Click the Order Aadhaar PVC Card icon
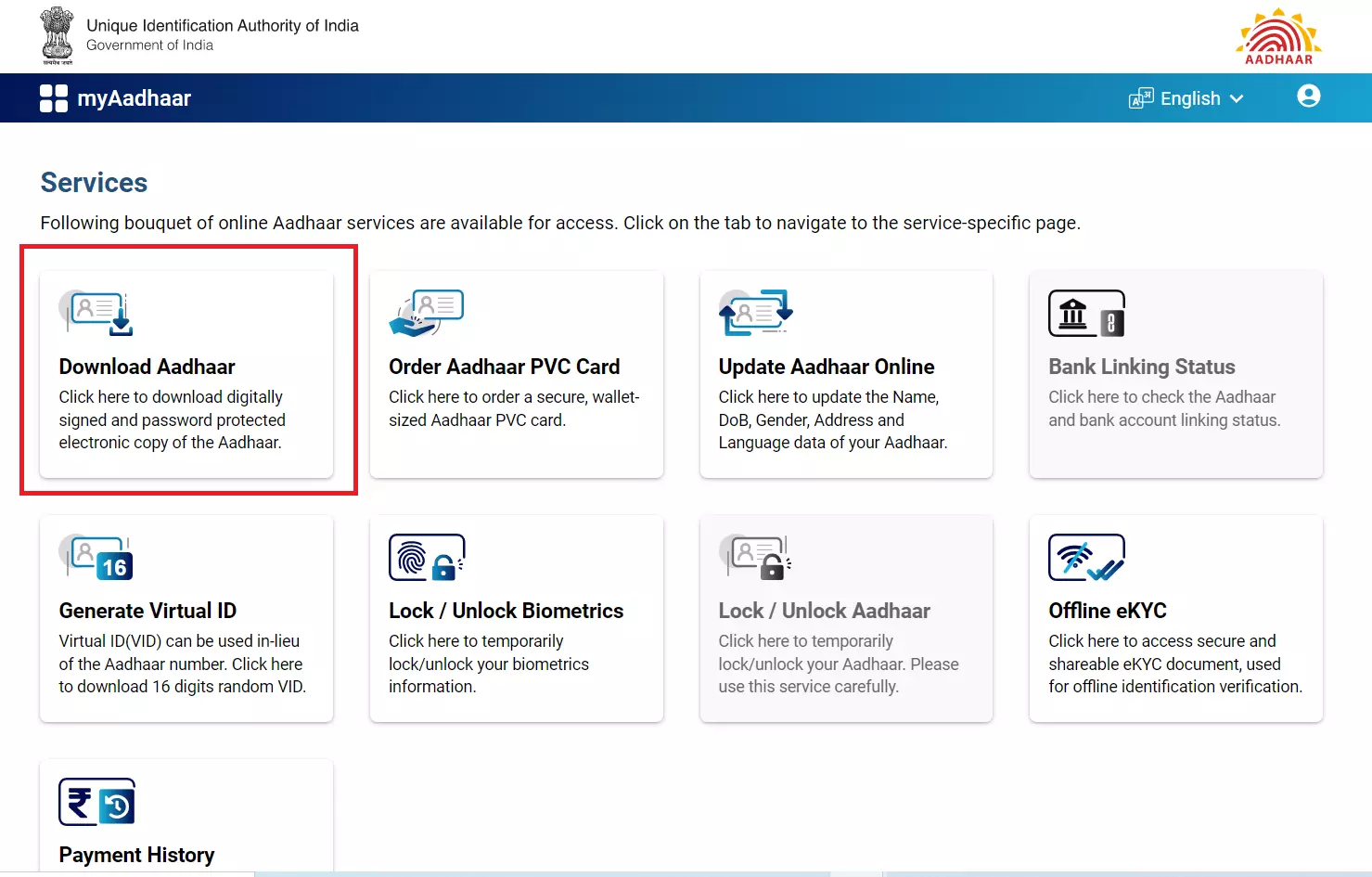The height and width of the screenshot is (877, 1372). tap(426, 313)
